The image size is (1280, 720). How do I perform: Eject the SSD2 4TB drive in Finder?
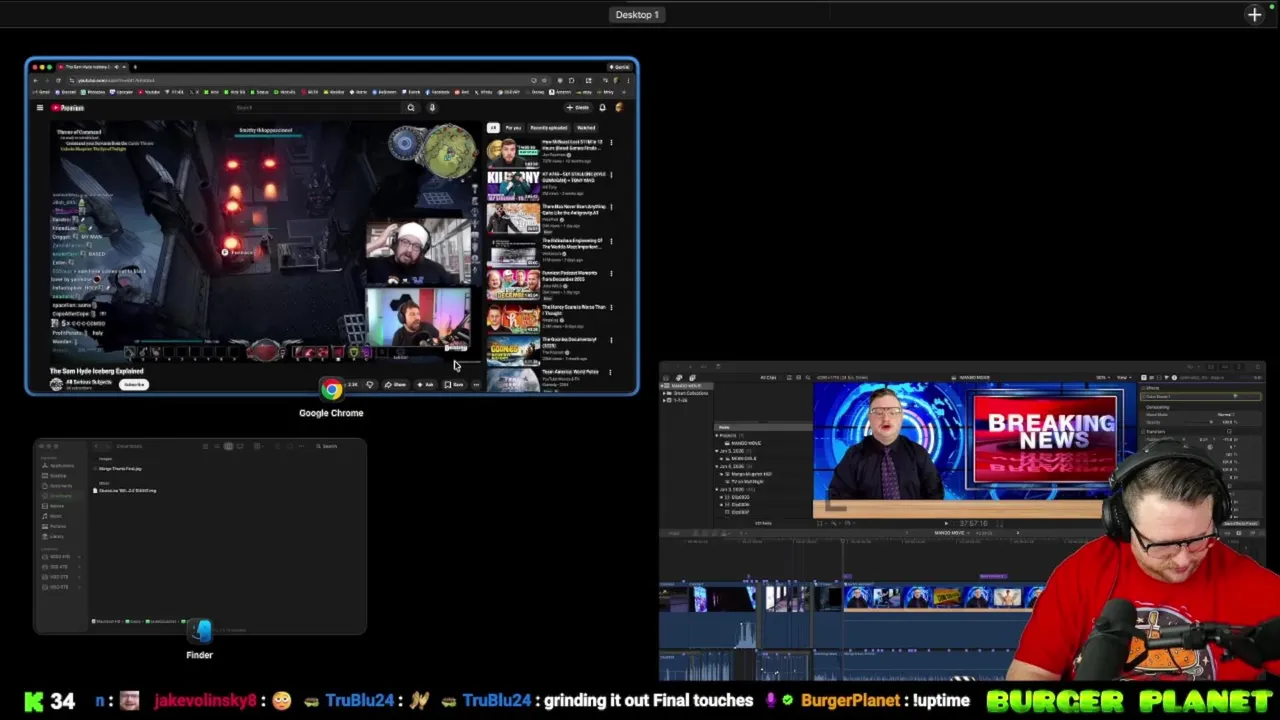point(79,557)
